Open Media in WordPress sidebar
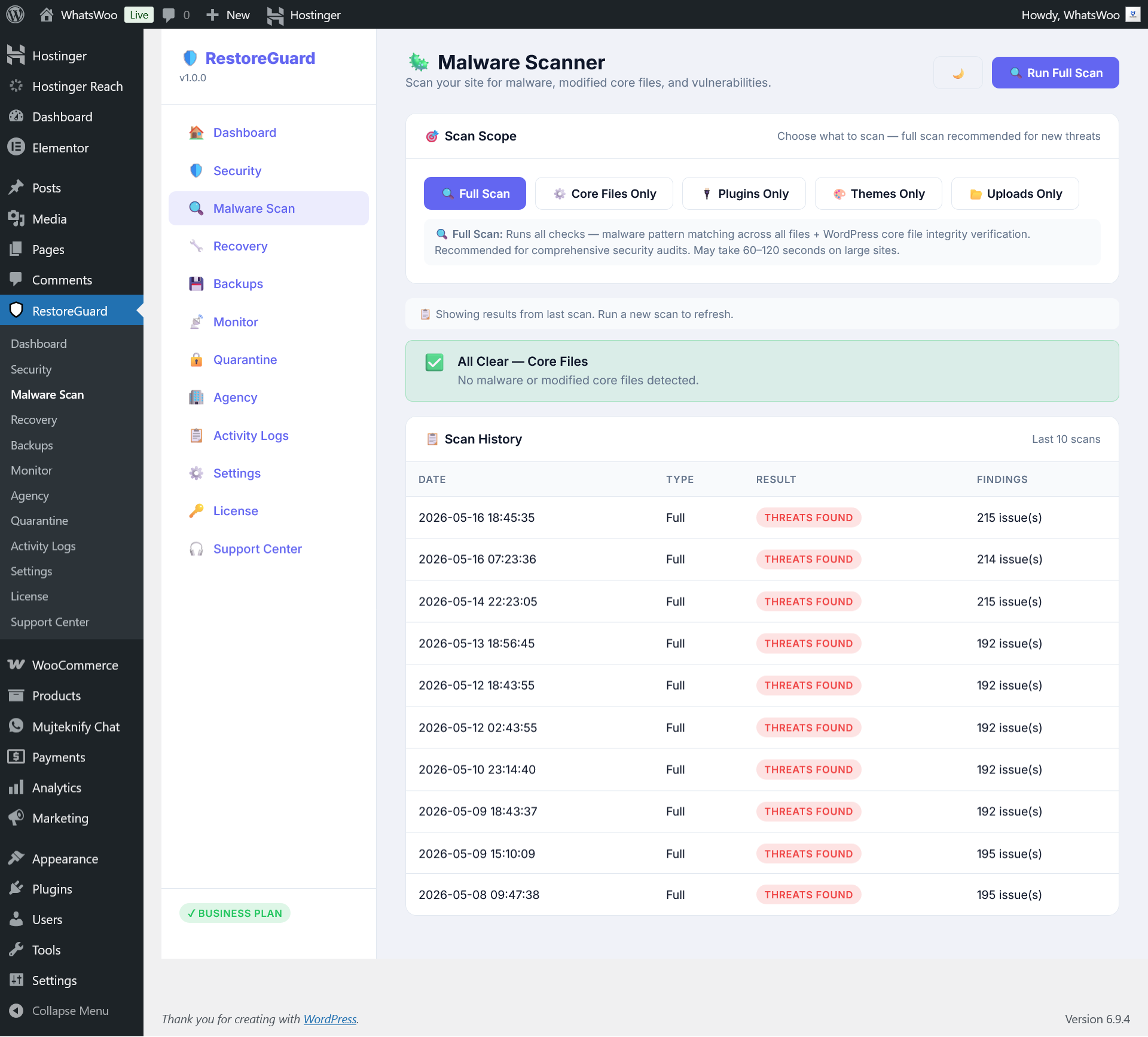 [x=72, y=219]
